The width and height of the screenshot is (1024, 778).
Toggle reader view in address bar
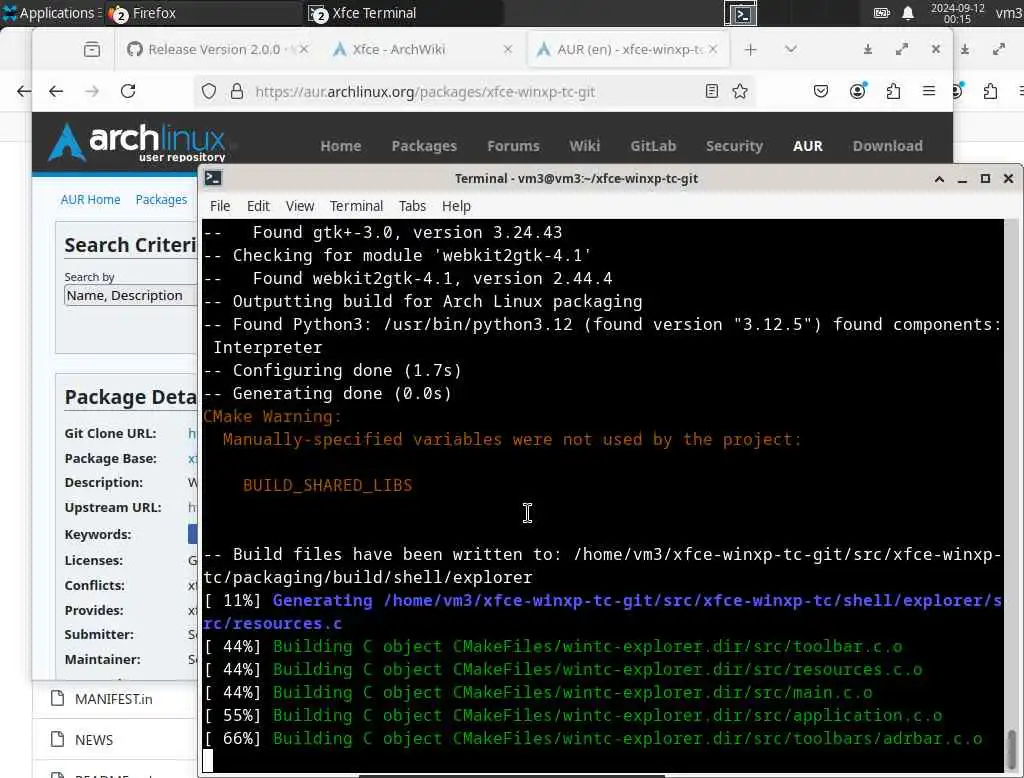coord(712,91)
